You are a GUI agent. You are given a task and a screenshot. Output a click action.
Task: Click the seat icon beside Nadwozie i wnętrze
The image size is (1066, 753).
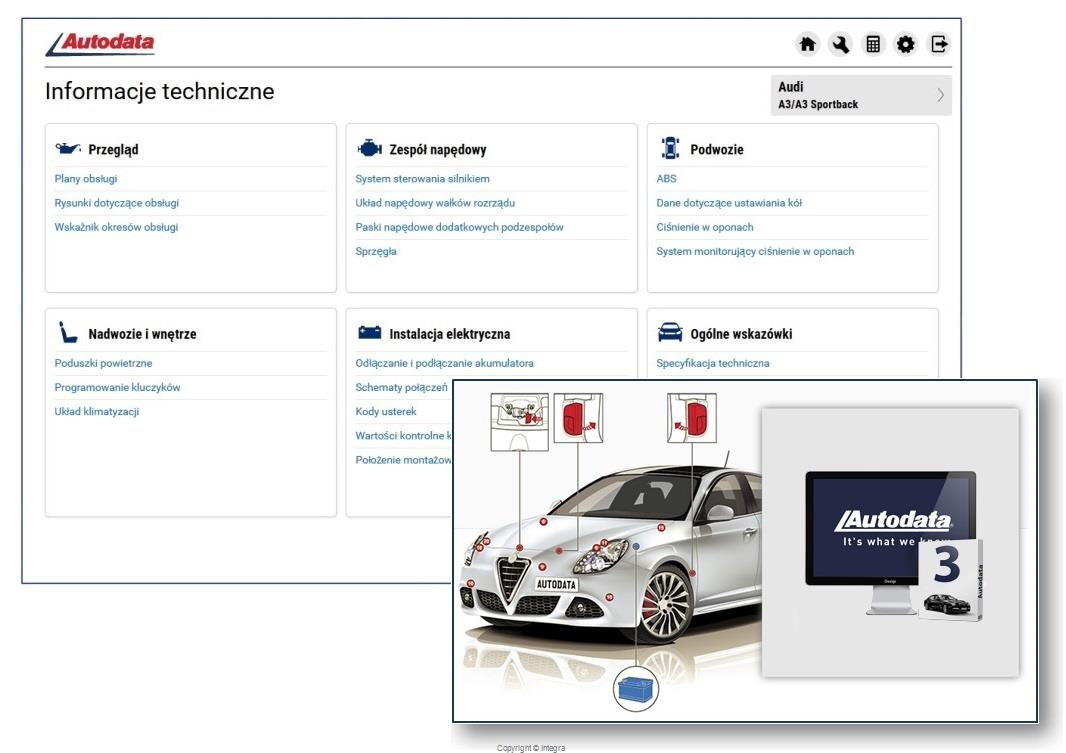[67, 332]
